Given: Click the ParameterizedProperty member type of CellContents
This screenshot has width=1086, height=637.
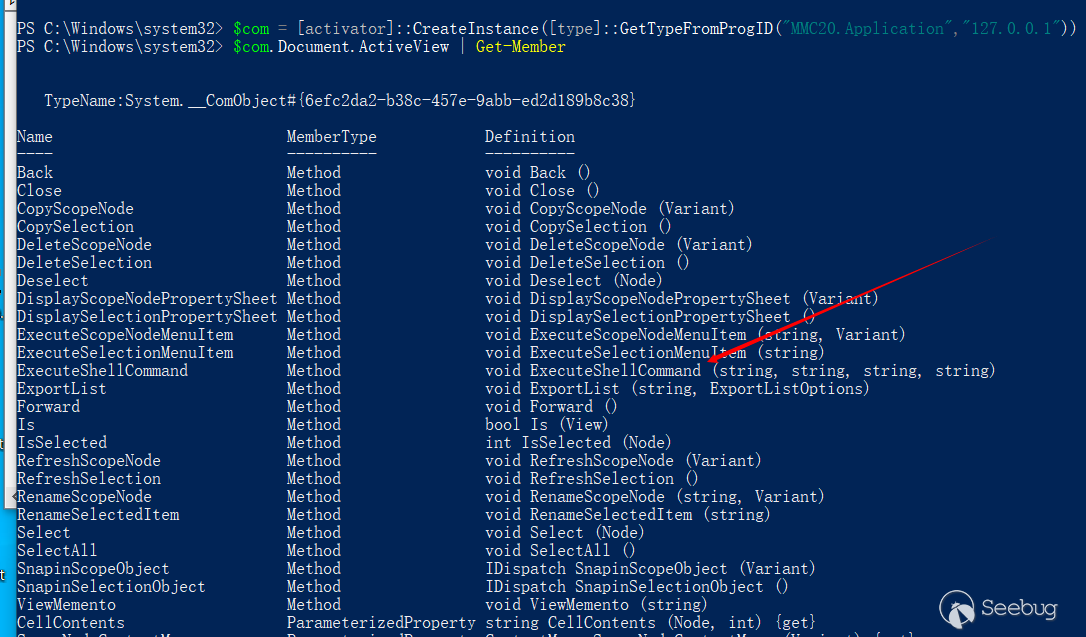Looking at the screenshot, I should pyautogui.click(x=381, y=622).
